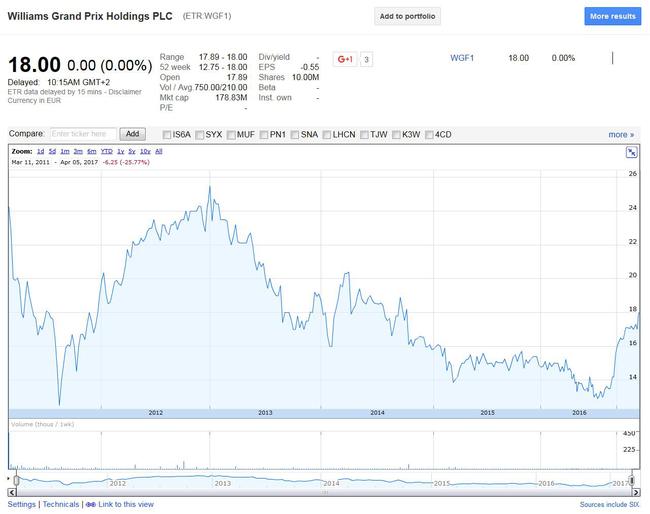This screenshot has height=514, width=650.
Task: Toggle the SYX comparison checkbox
Action: coord(200,135)
